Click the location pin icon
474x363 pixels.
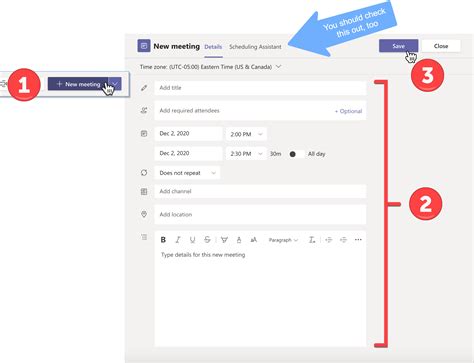144,214
